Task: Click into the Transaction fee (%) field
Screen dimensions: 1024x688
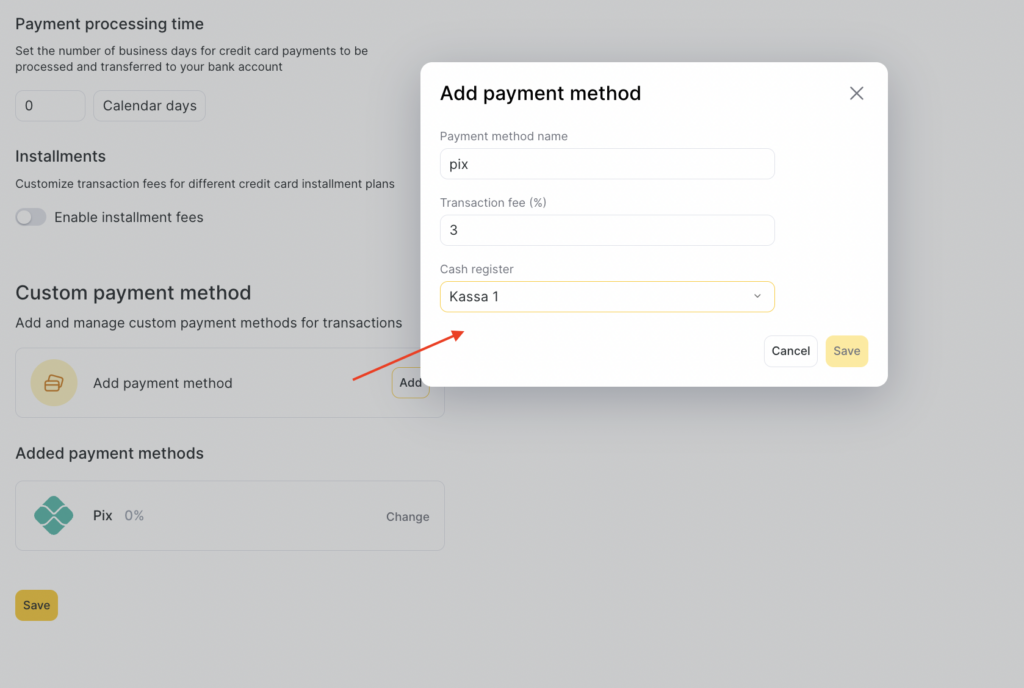Action: pos(606,230)
